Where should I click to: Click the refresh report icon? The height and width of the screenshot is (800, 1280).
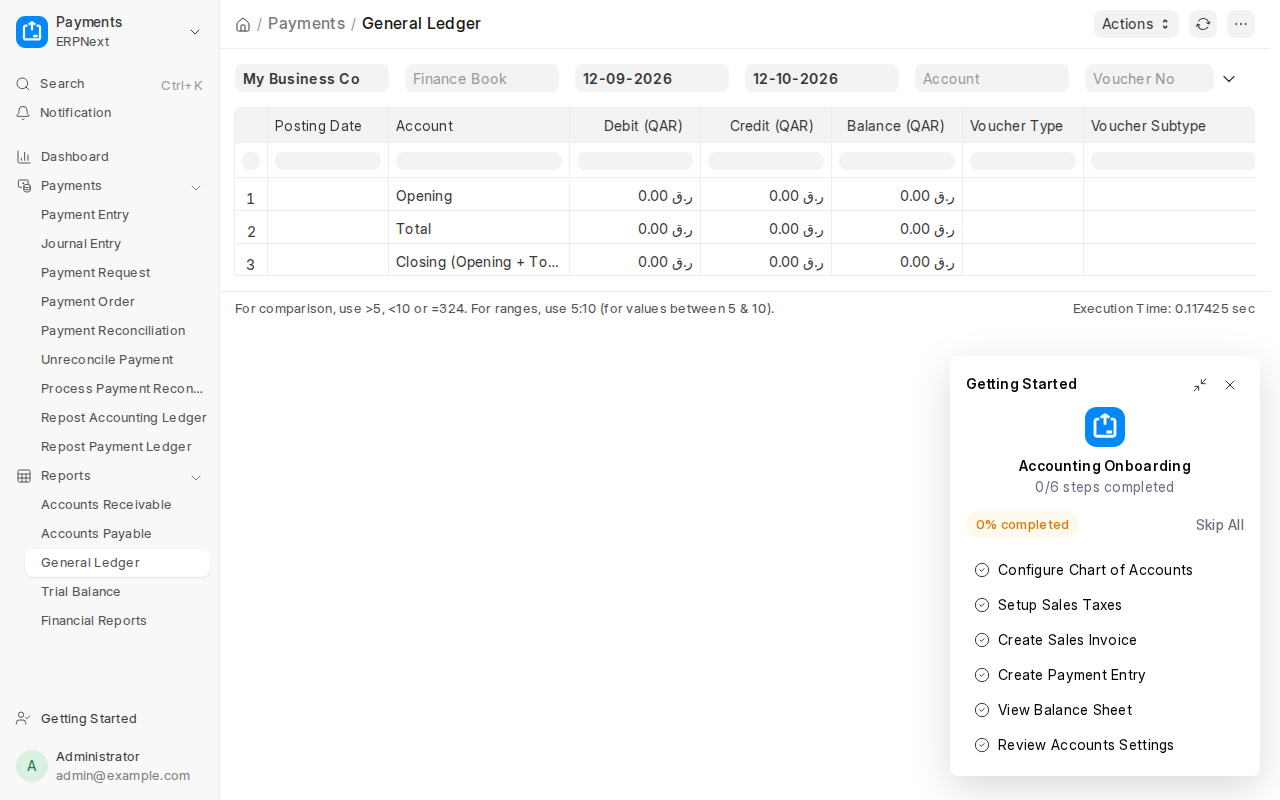(x=1203, y=24)
